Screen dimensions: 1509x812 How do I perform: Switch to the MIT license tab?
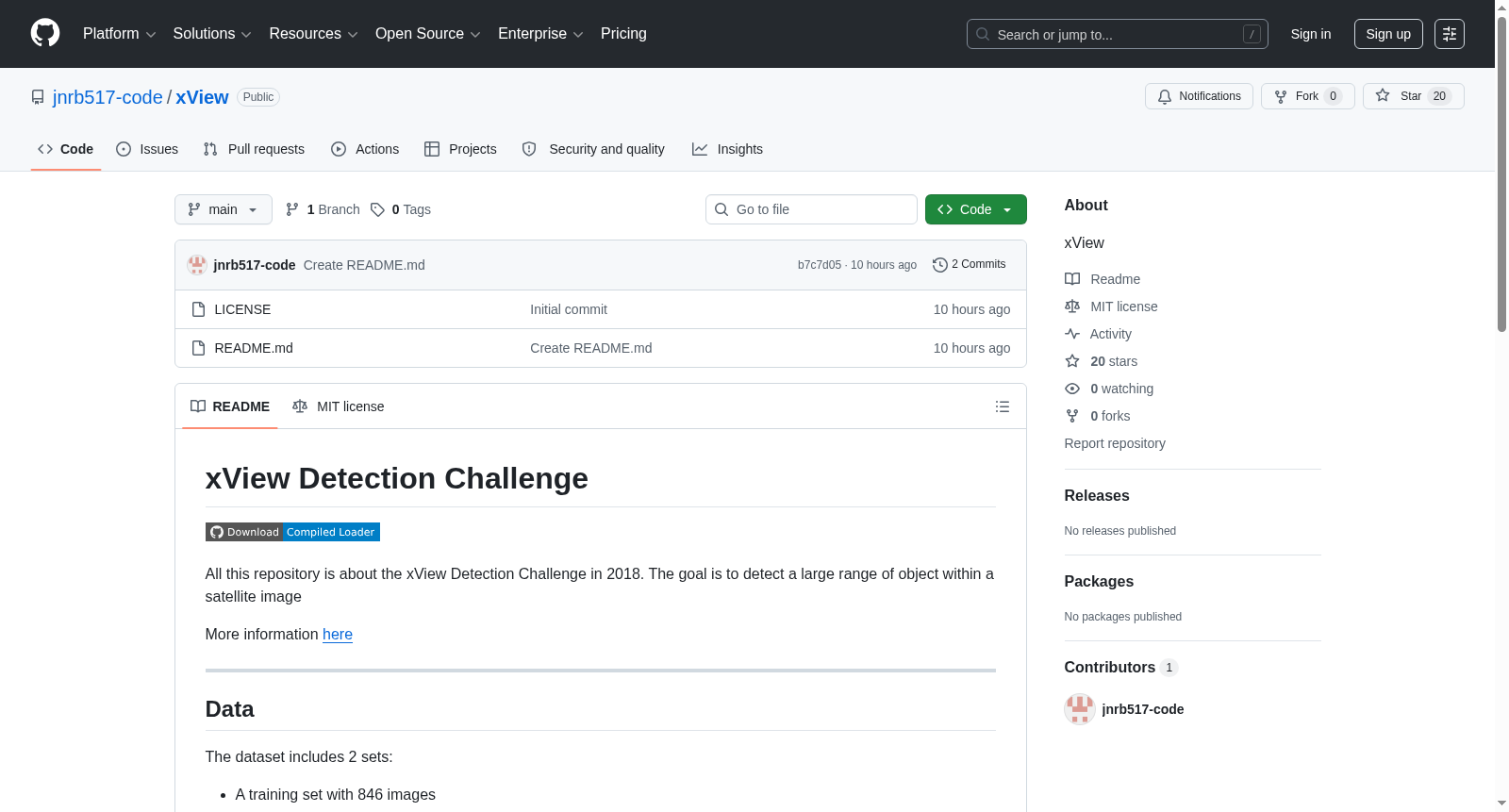pos(339,406)
